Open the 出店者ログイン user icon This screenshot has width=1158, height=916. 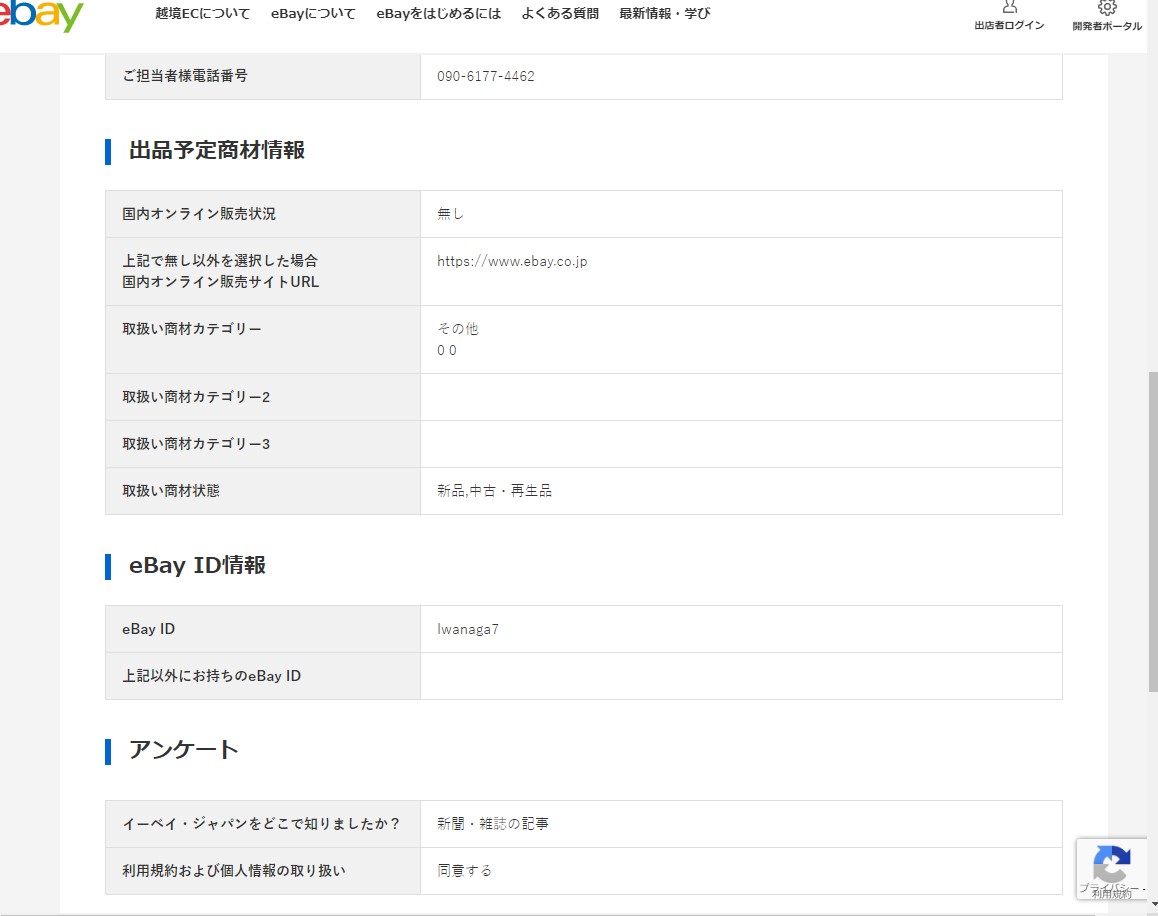pyautogui.click(x=1009, y=7)
